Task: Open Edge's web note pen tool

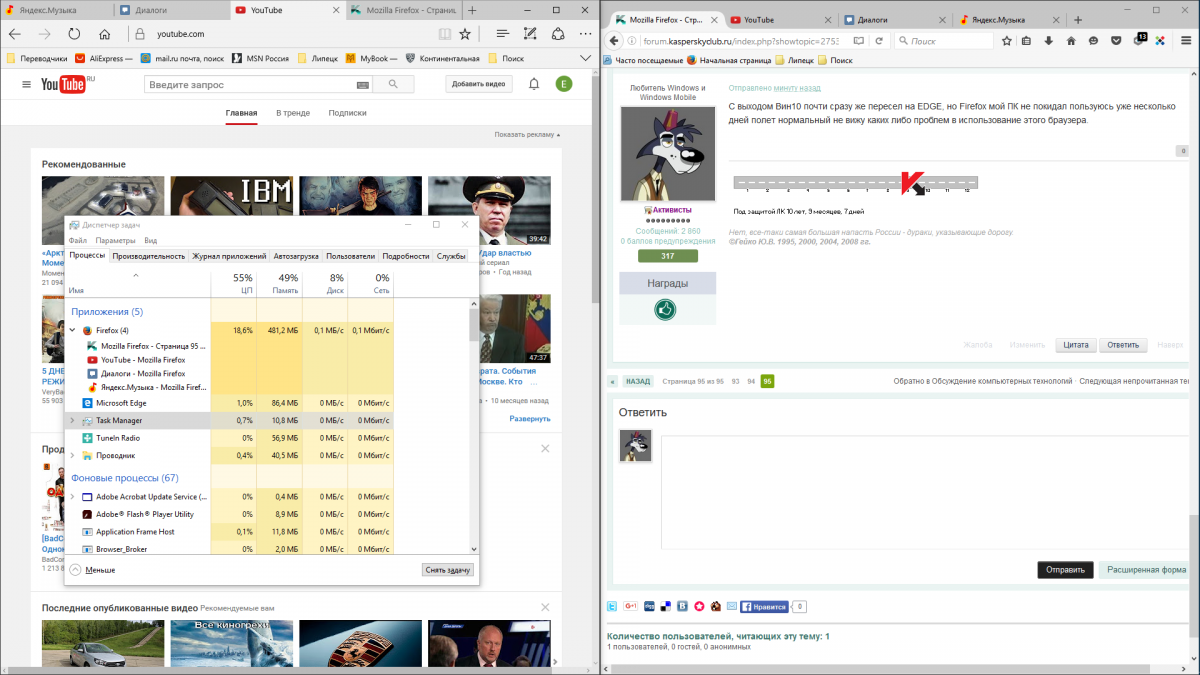Action: click(x=531, y=33)
